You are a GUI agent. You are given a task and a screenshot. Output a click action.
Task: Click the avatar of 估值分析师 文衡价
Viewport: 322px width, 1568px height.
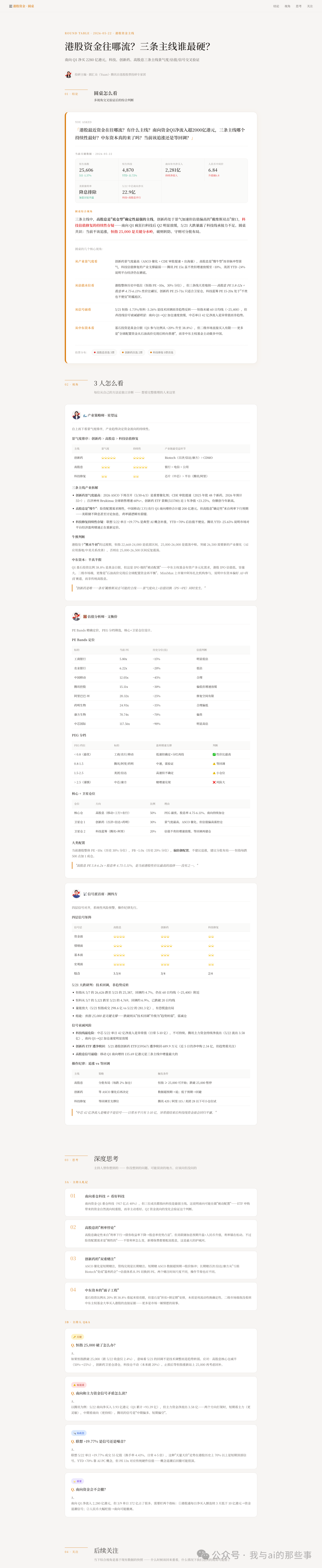76,617
